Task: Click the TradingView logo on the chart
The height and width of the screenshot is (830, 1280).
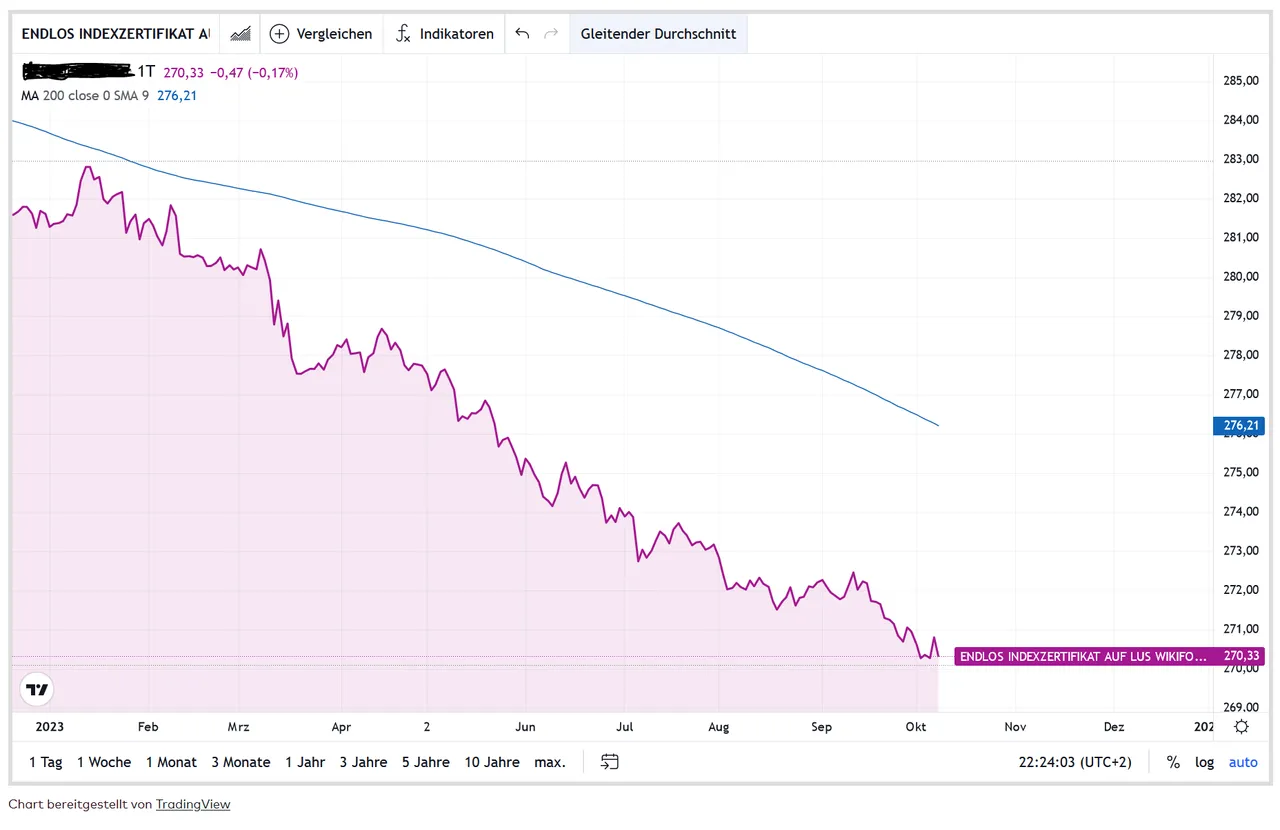Action: [x=37, y=690]
